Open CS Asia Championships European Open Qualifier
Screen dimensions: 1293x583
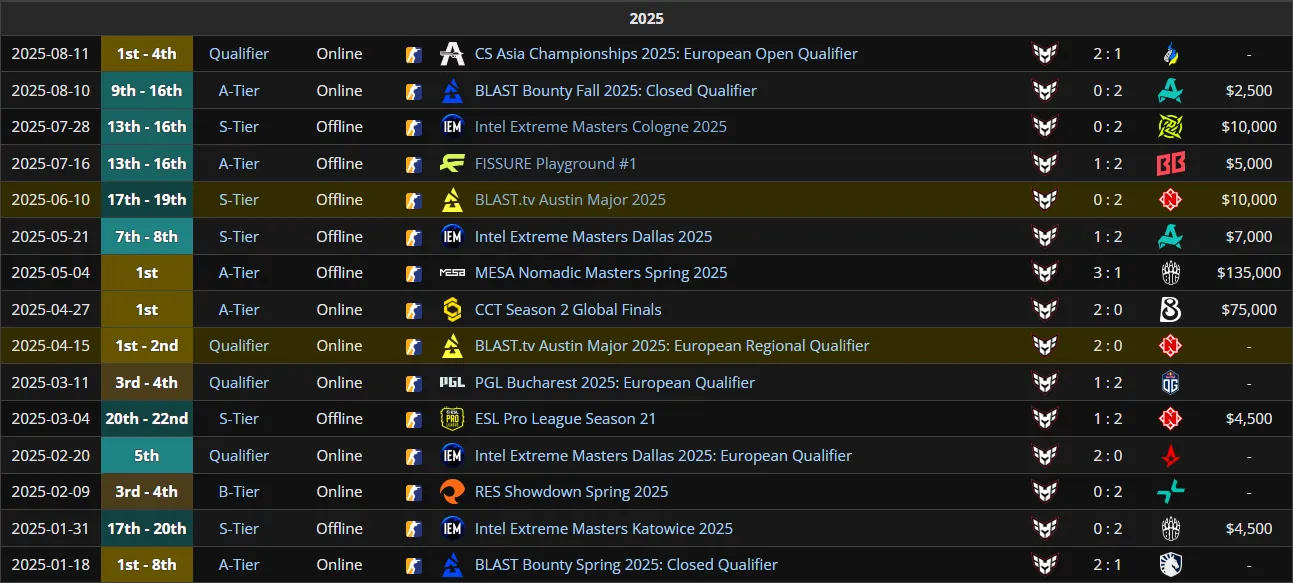coord(666,54)
